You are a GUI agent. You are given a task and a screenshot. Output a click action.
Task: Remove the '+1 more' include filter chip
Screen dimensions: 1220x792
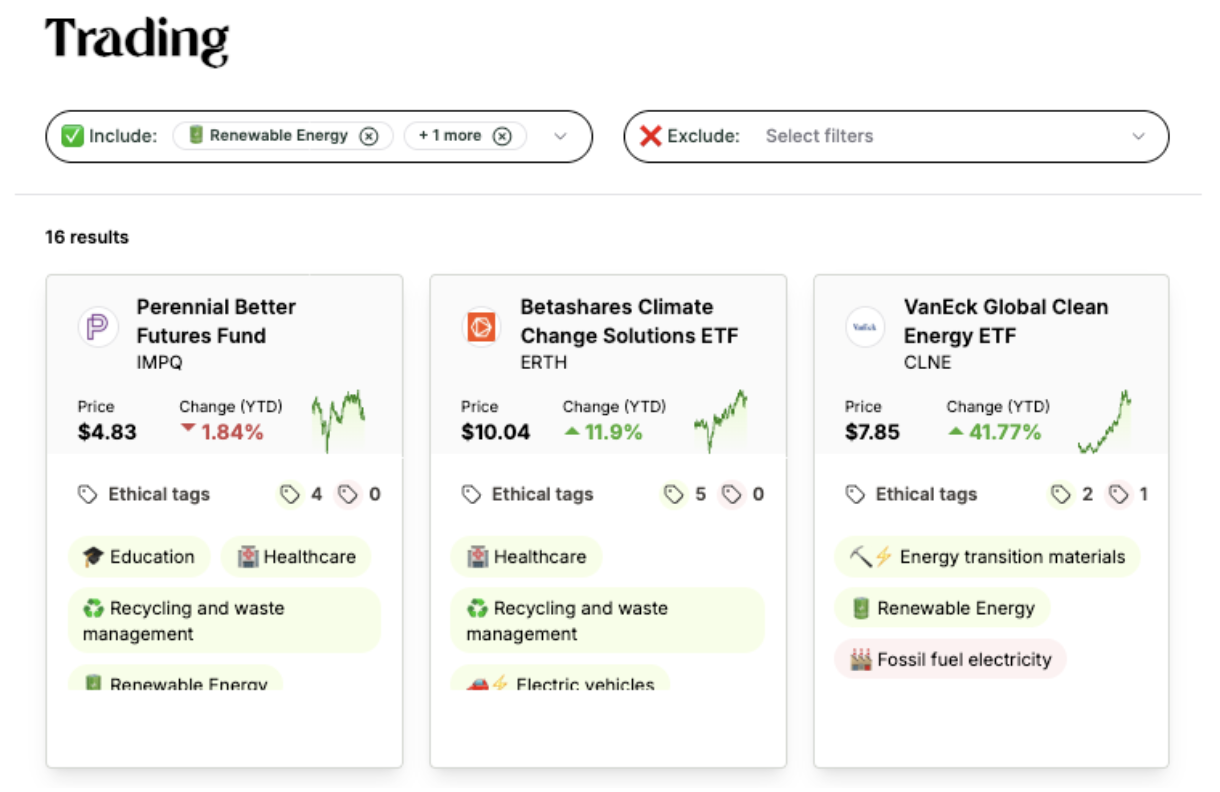coord(502,136)
